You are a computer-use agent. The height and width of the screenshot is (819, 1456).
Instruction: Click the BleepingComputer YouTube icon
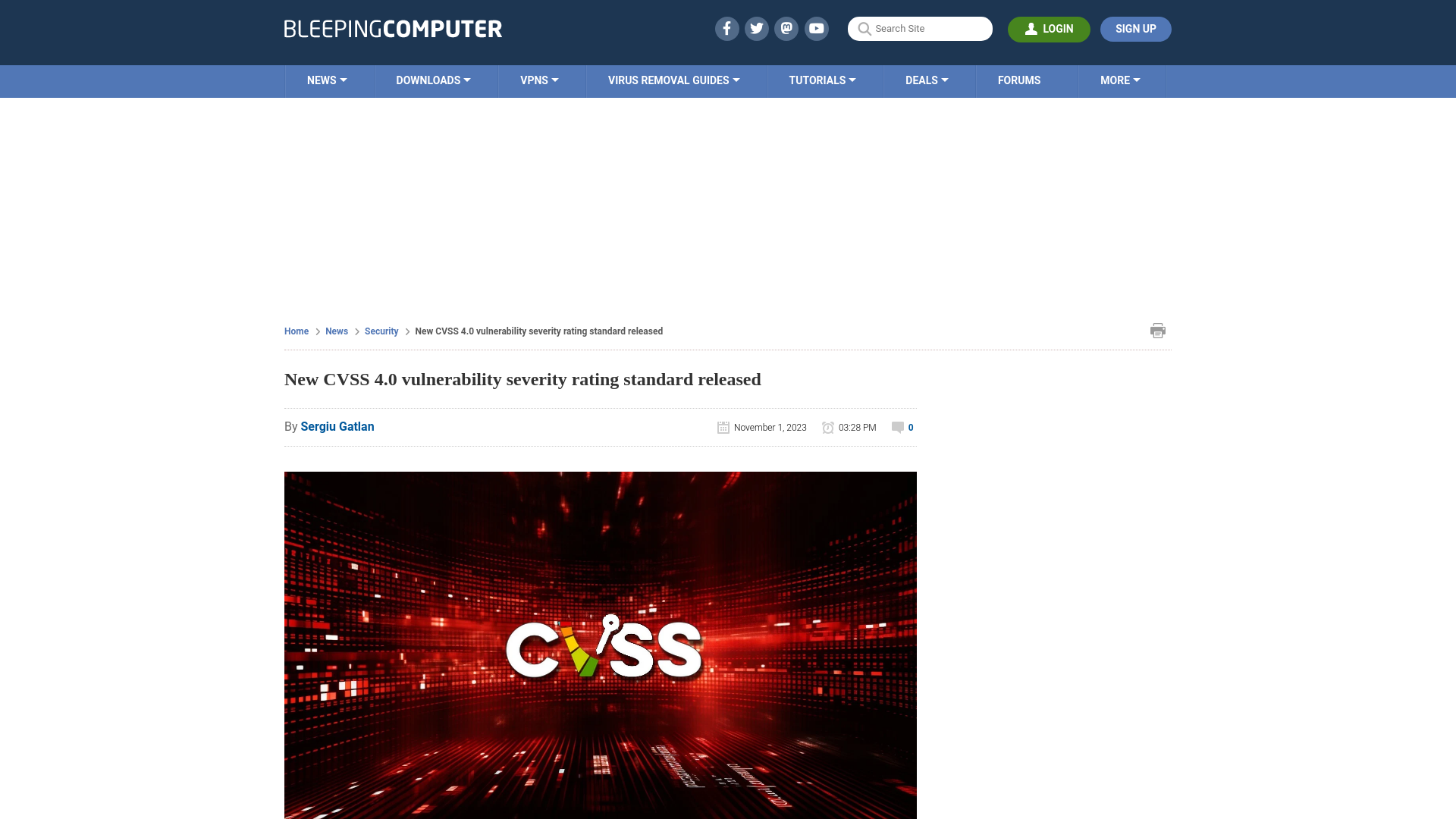[817, 28]
